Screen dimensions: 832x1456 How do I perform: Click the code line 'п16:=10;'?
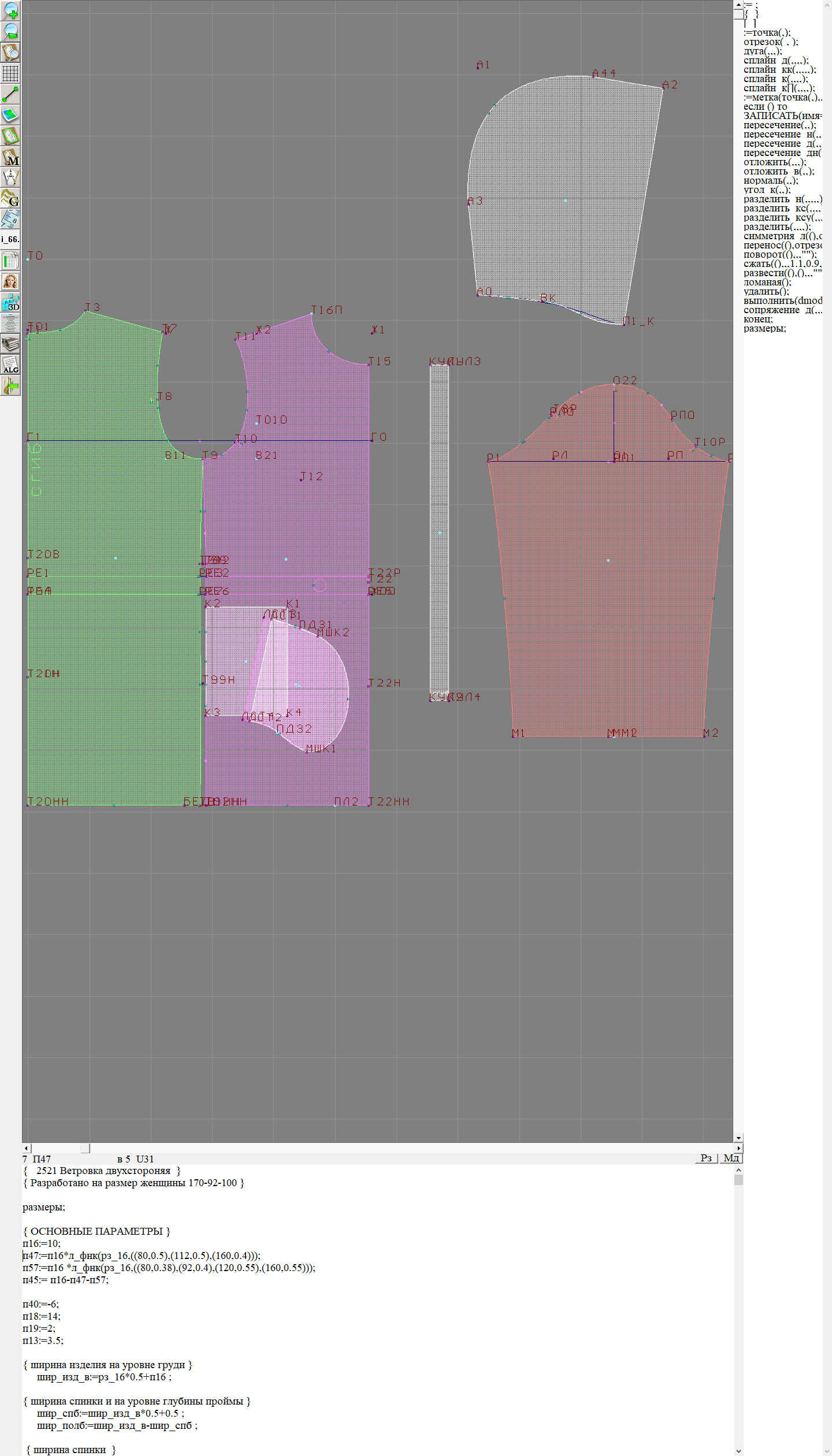tap(42, 1243)
